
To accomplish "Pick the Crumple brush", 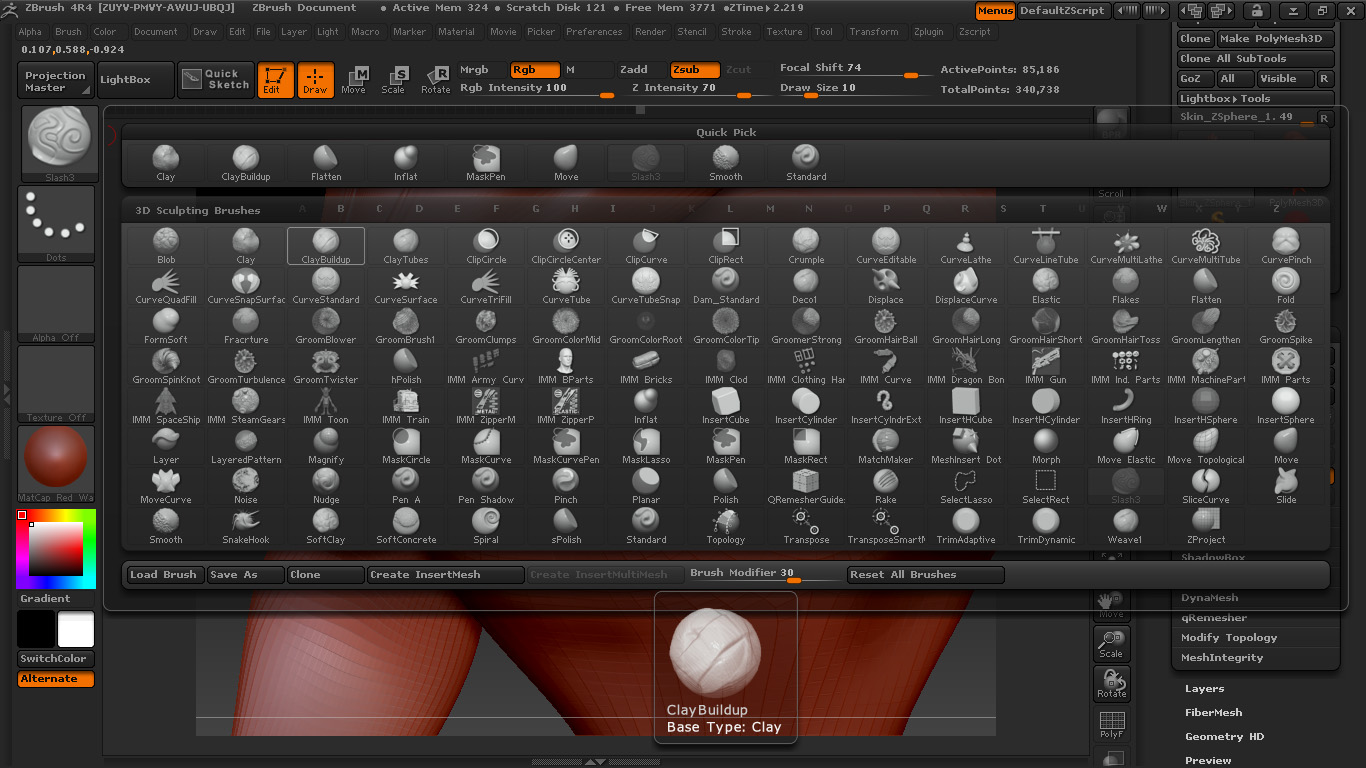I will point(806,246).
